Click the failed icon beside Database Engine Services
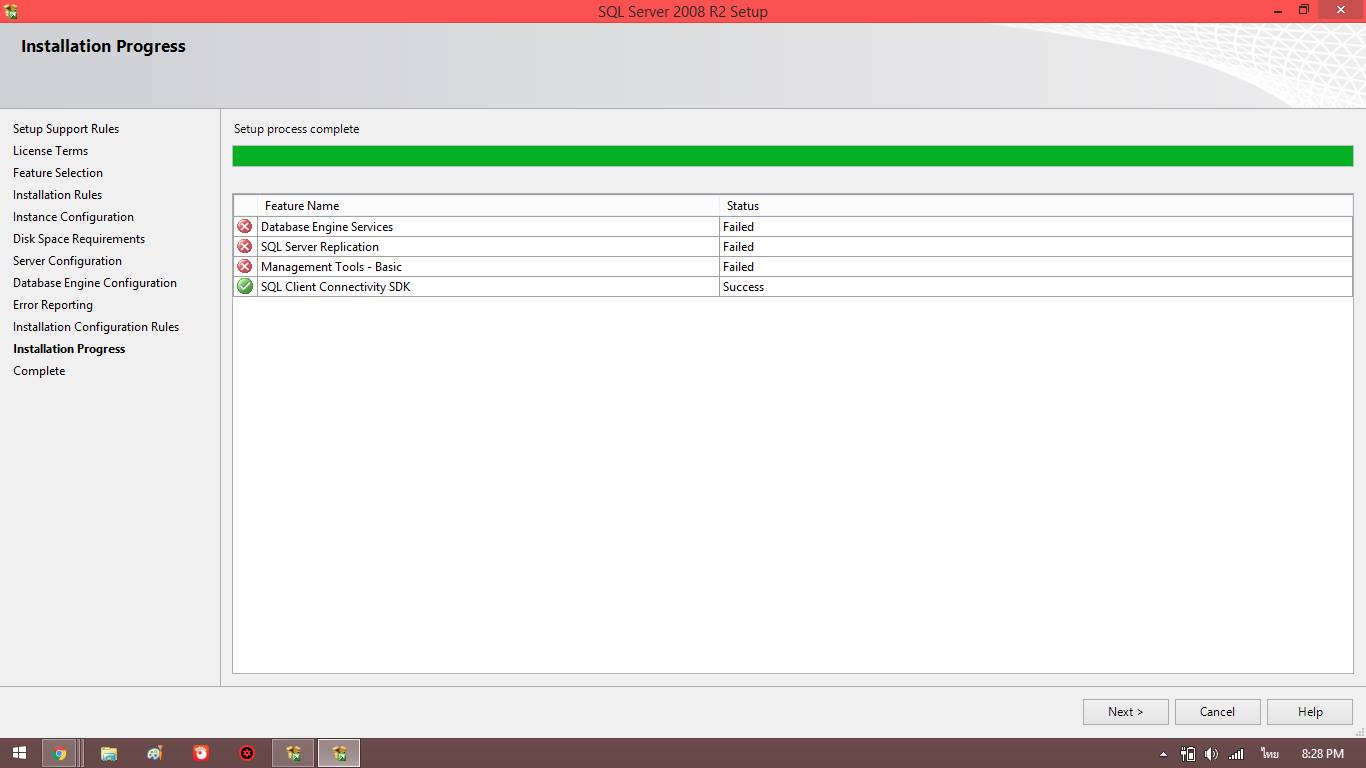 (245, 227)
